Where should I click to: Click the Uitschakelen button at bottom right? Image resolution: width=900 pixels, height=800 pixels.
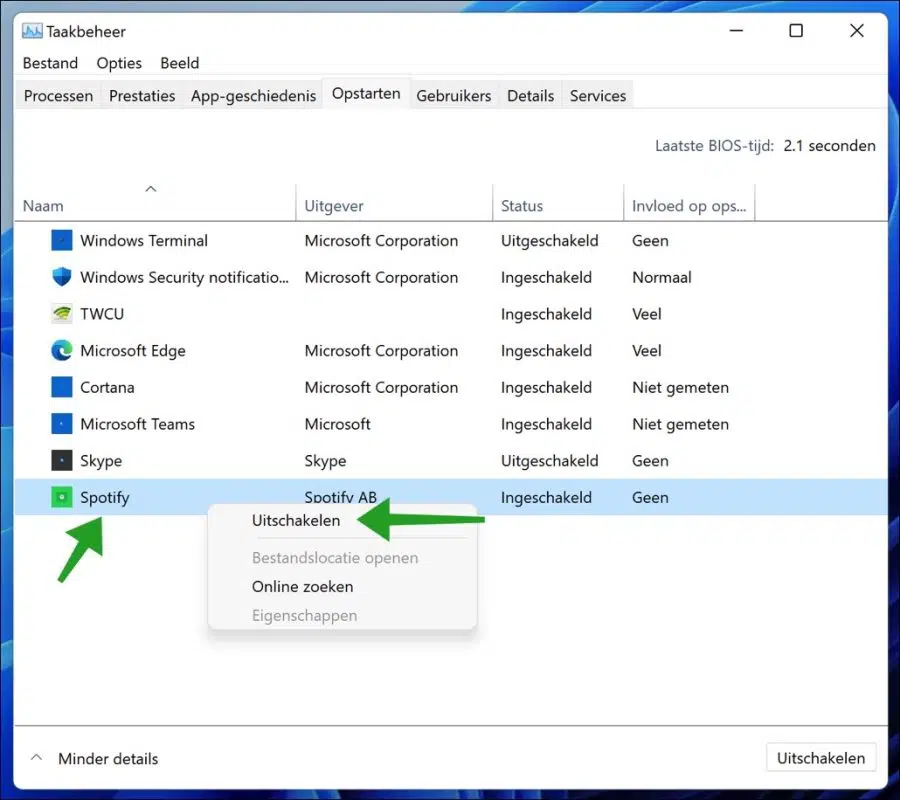point(821,758)
